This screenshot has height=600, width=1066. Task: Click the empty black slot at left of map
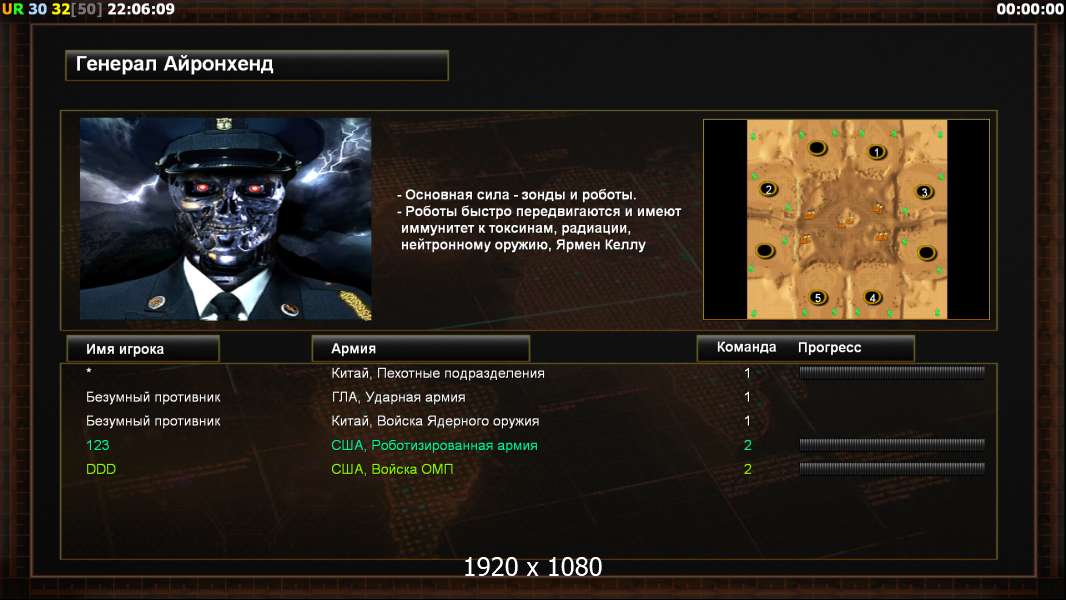766,251
